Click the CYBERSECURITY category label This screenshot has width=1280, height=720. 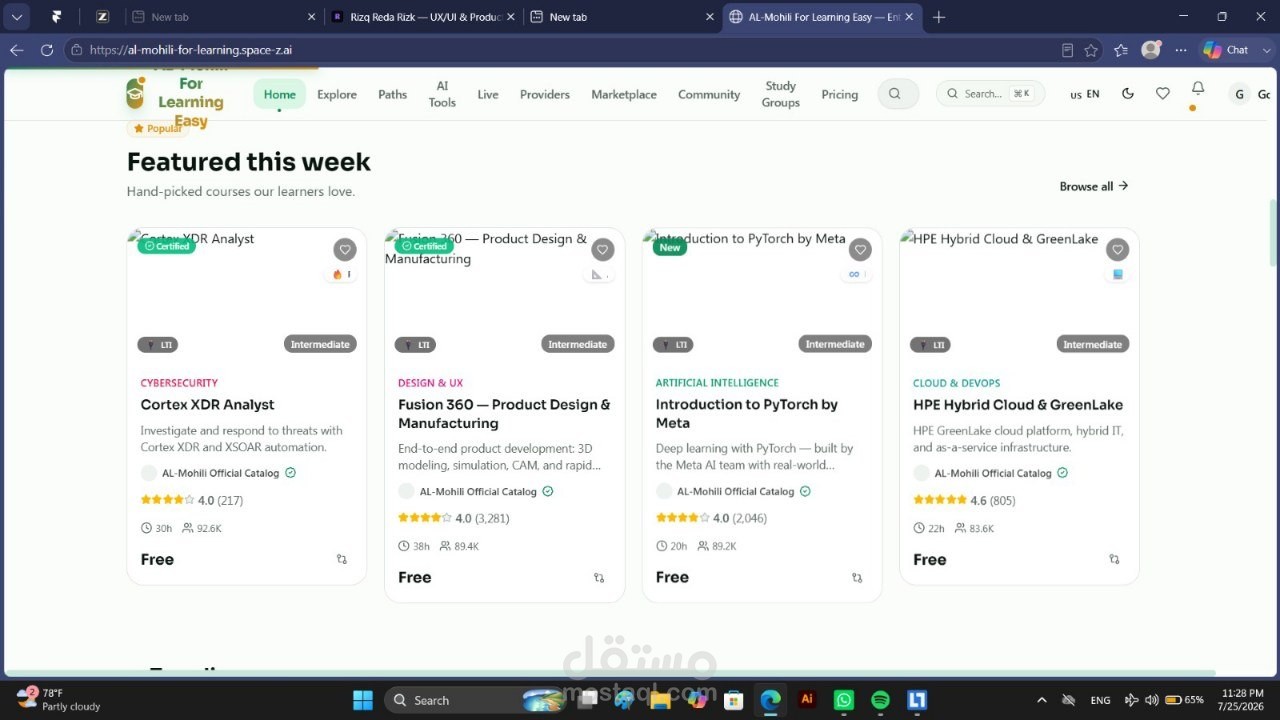[179, 383]
